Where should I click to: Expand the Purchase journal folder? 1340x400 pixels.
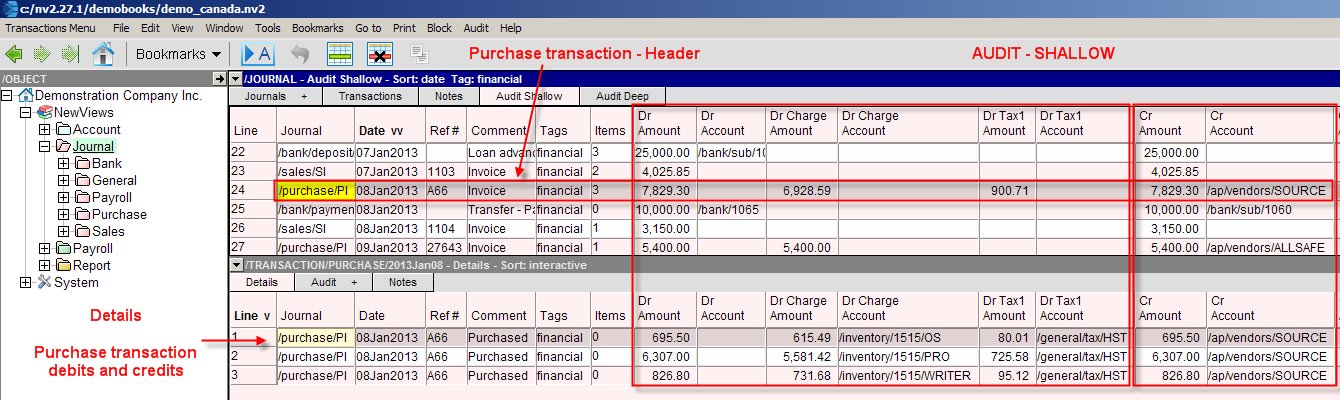[x=64, y=215]
